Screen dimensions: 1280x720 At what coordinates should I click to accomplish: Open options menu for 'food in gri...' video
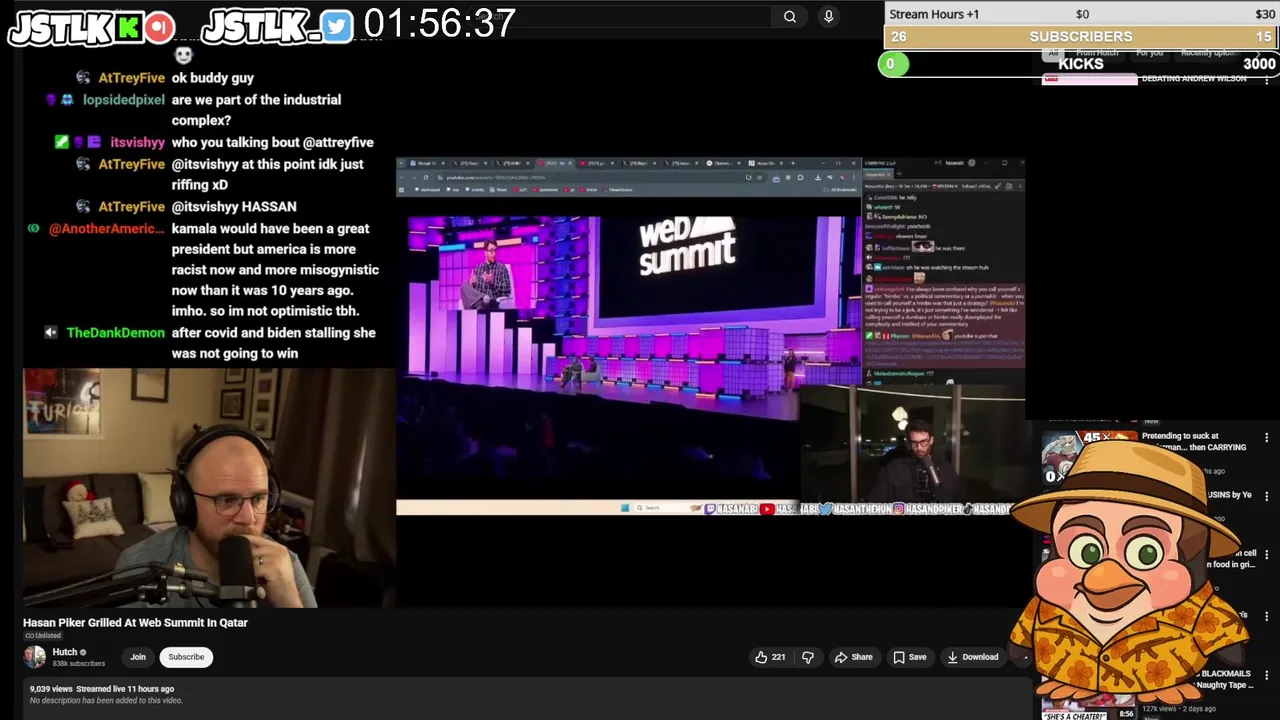tap(1266, 554)
